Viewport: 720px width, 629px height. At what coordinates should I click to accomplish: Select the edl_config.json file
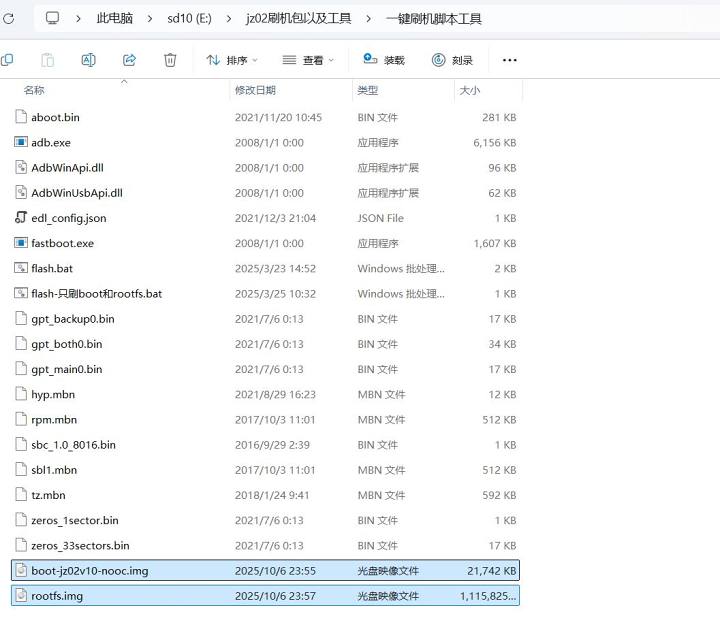click(x=68, y=218)
